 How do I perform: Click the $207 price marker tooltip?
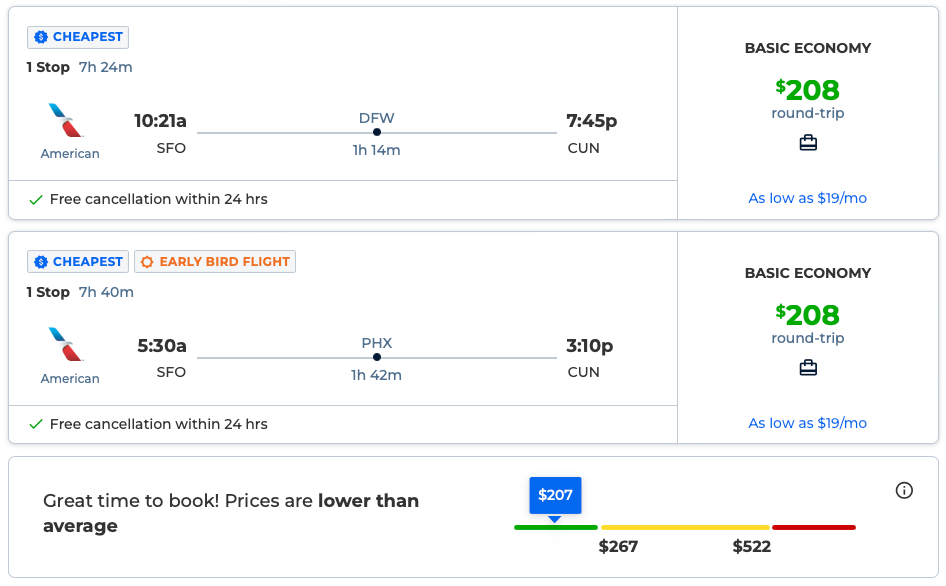(x=555, y=495)
